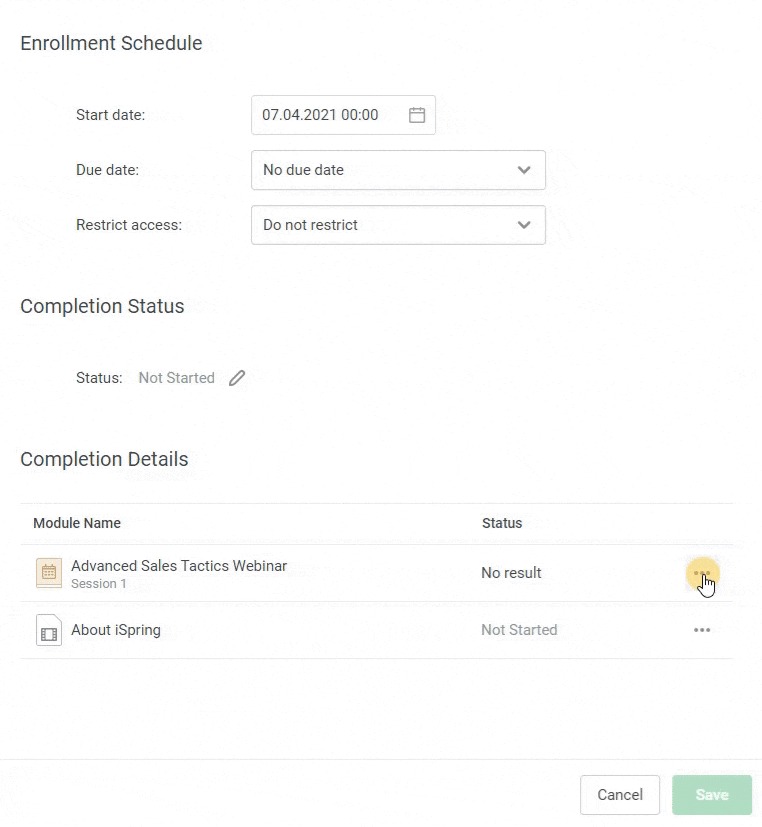Click the webinar calendar icon in module list
Screen dimensions: 762x827
[x=49, y=573]
